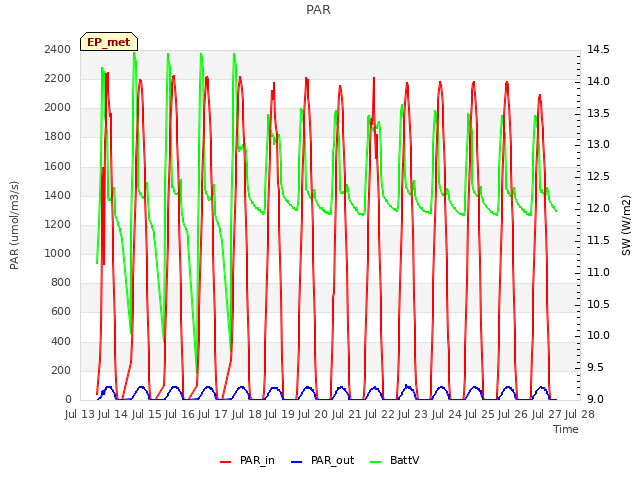Screen dimensions: 640x480
Task: Click the Jul 14 x-axis tick label
Action: 113,414
